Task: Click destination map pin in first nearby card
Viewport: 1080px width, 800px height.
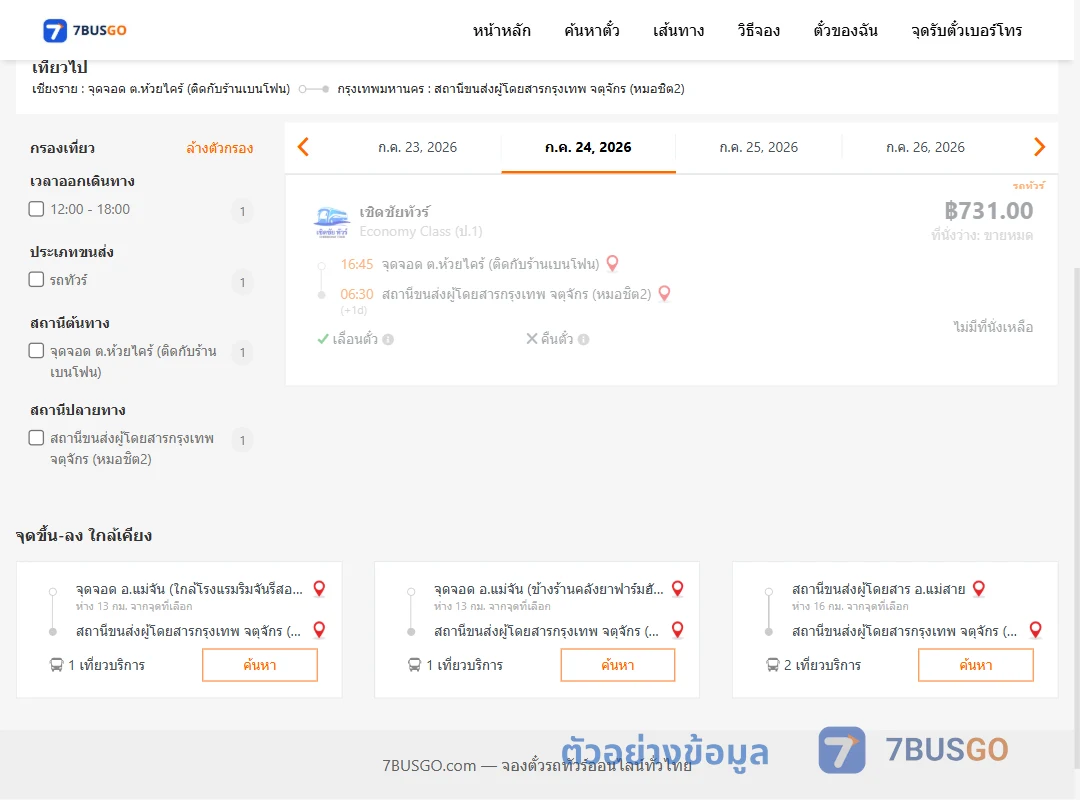Action: click(x=319, y=630)
